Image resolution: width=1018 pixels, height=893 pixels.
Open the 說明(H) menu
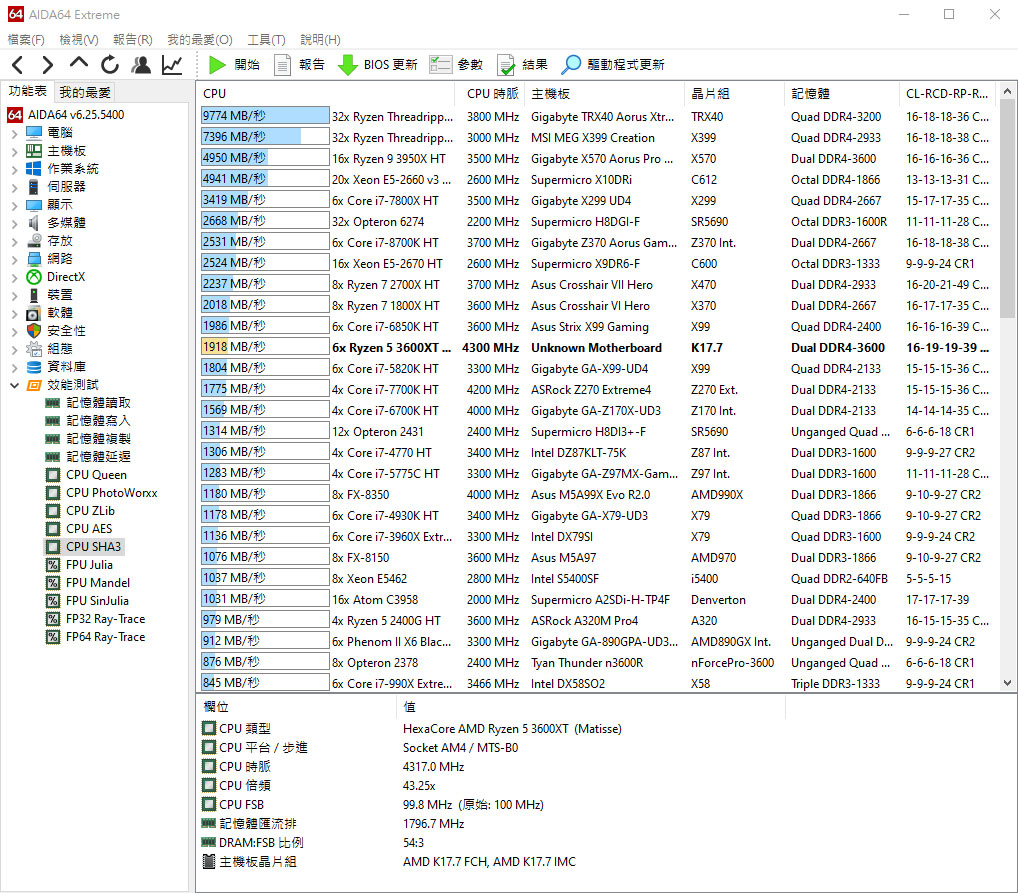tap(320, 40)
